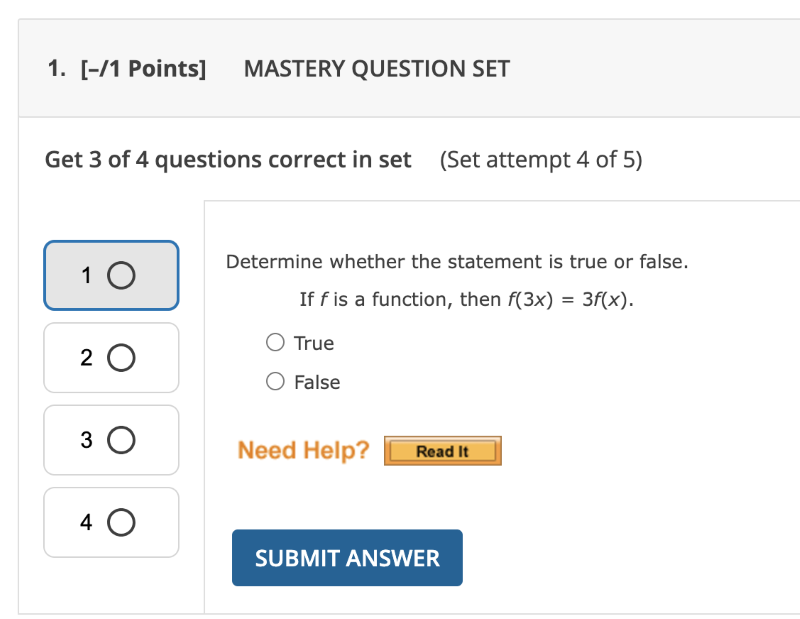
Task: Select the False radio button
Action: point(275,382)
